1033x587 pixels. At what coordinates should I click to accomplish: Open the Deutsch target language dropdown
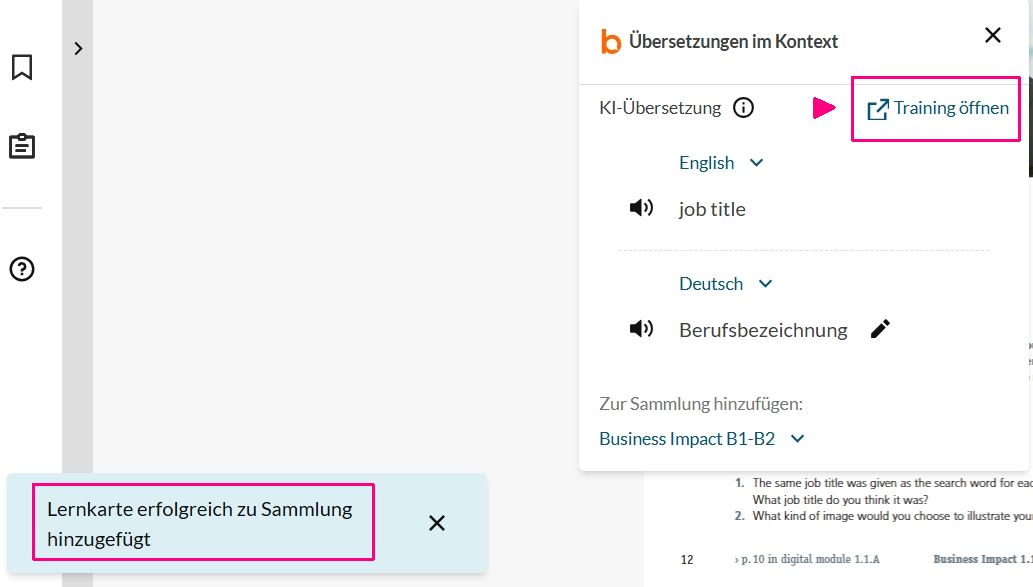[725, 284]
